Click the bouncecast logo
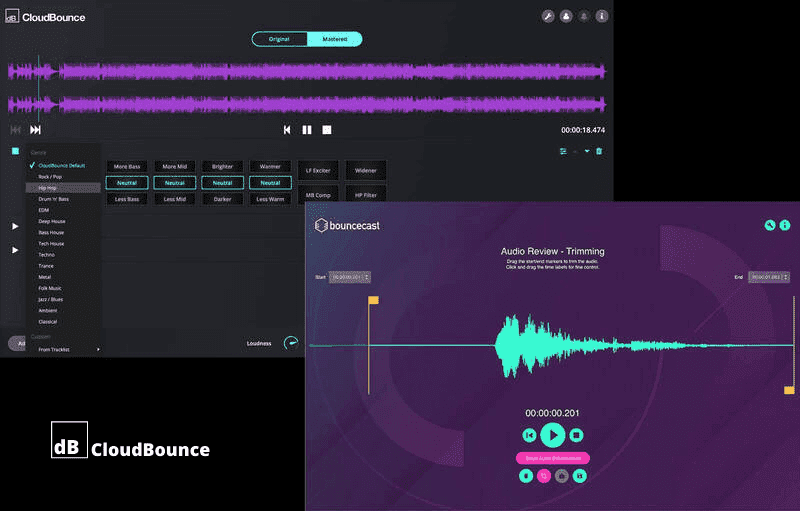The width and height of the screenshot is (800, 511). pos(347,225)
